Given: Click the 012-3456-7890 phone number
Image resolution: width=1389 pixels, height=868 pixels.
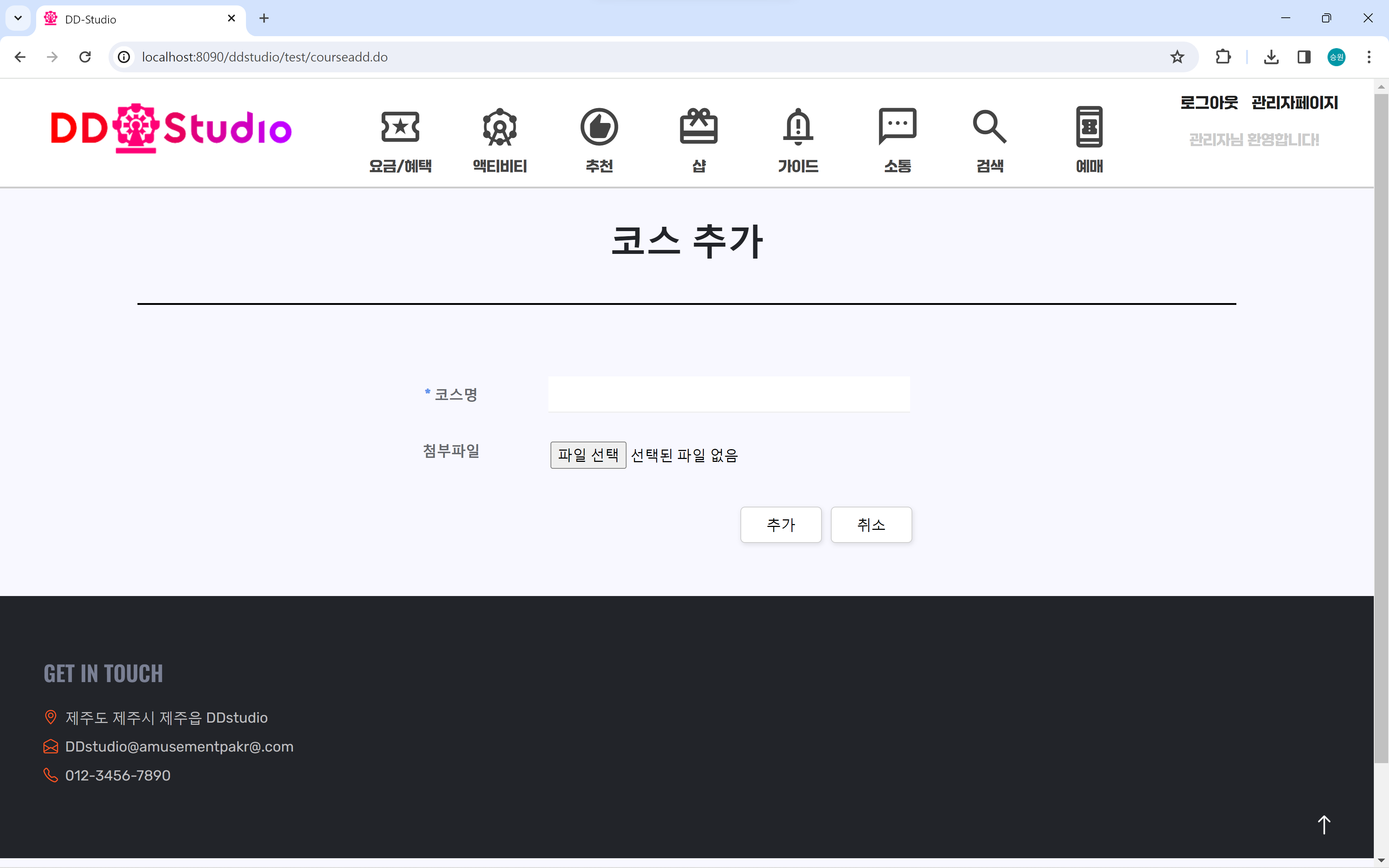Looking at the screenshot, I should [x=118, y=775].
